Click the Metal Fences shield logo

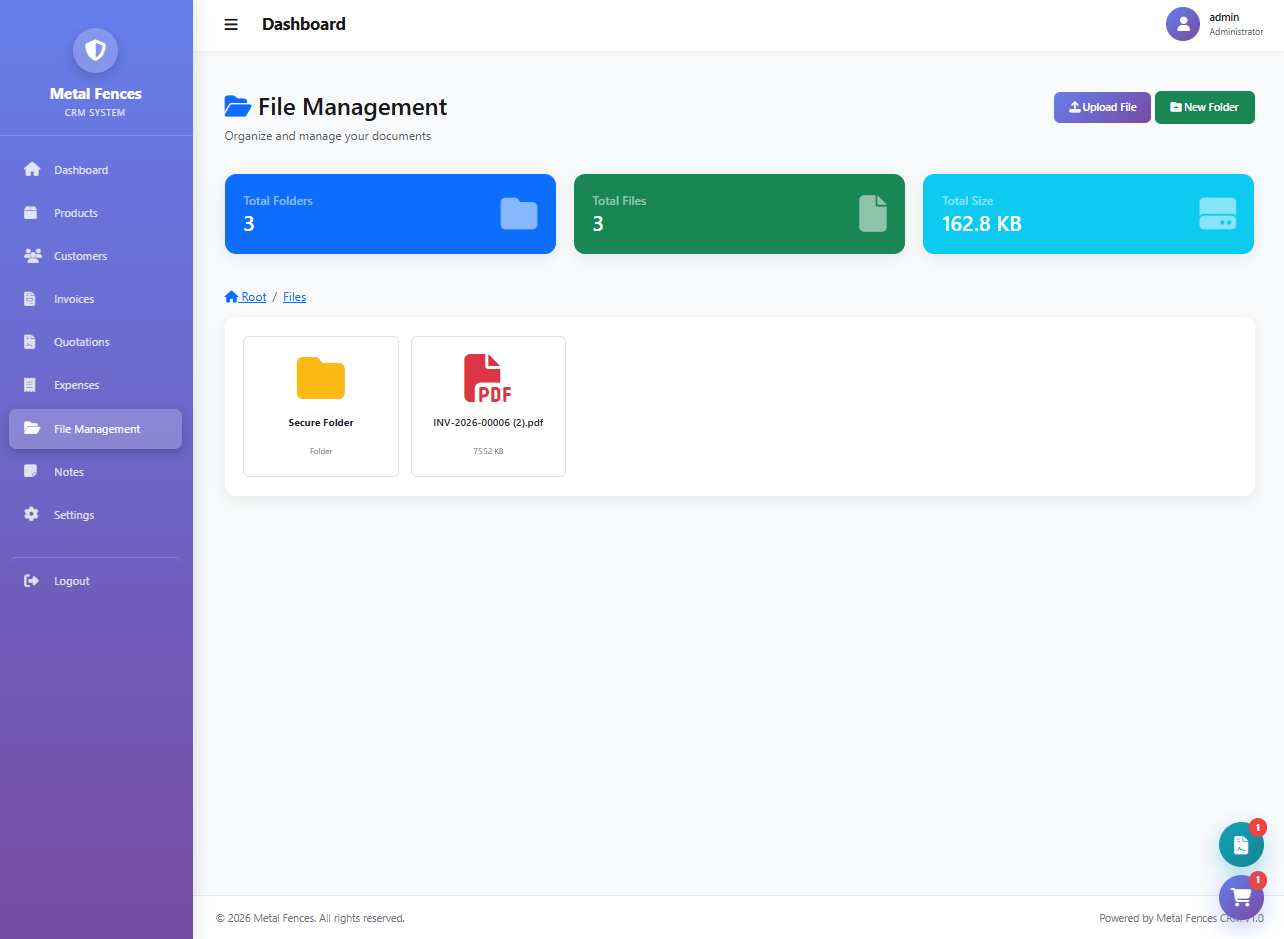click(95, 50)
